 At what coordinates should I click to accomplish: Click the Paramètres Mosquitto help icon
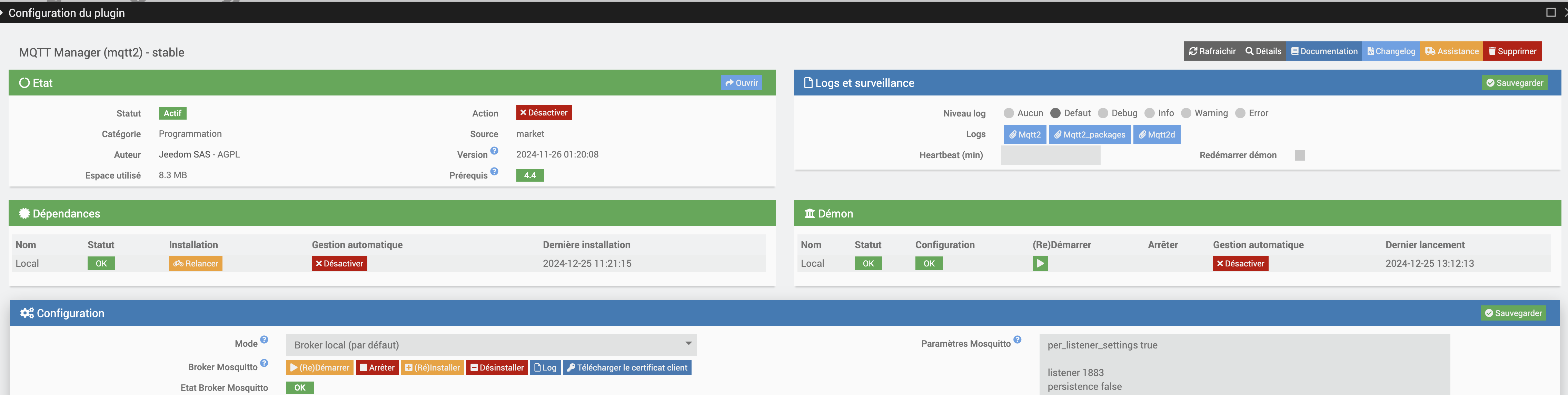point(1017,340)
